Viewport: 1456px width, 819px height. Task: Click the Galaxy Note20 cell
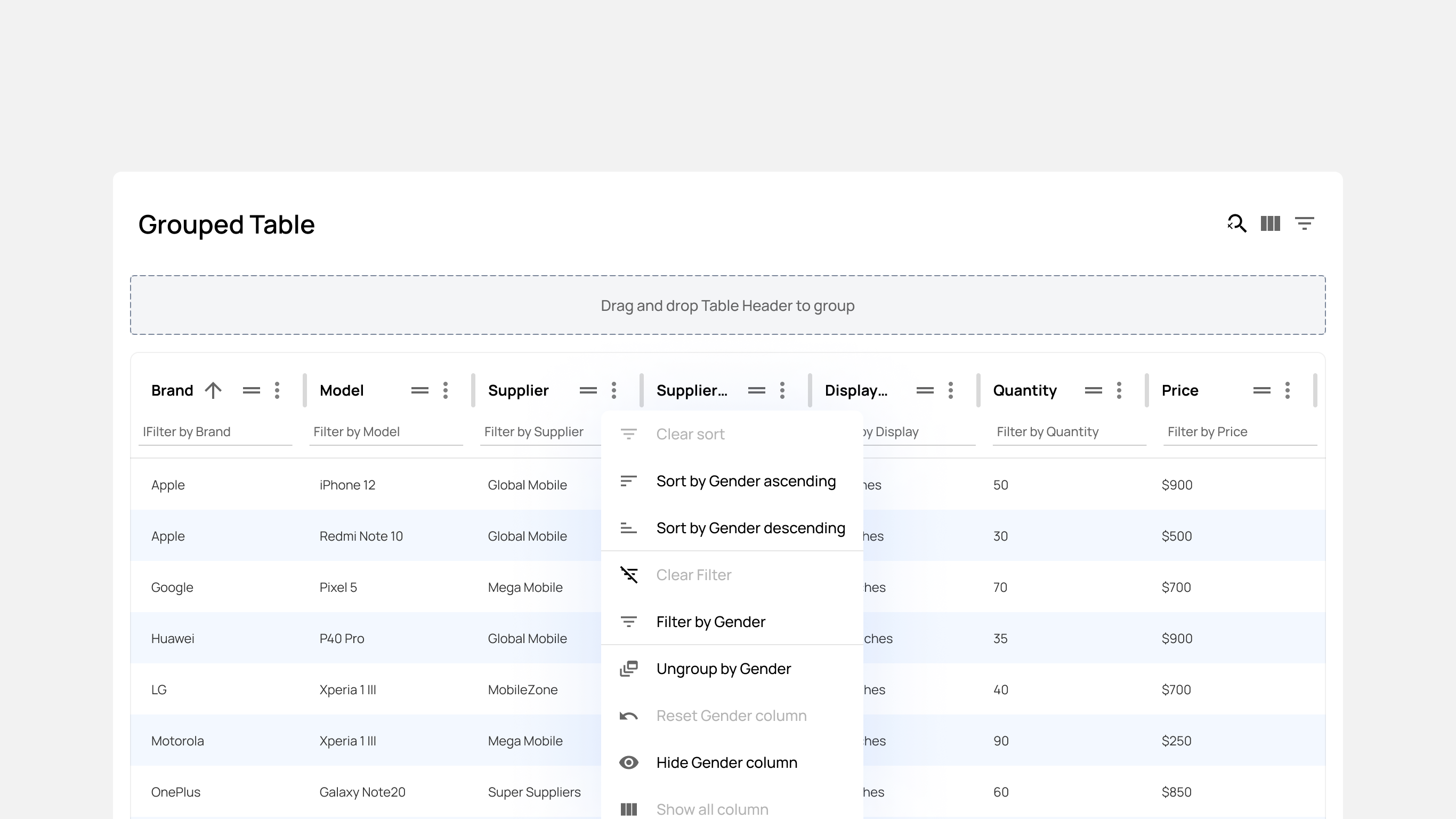362,792
